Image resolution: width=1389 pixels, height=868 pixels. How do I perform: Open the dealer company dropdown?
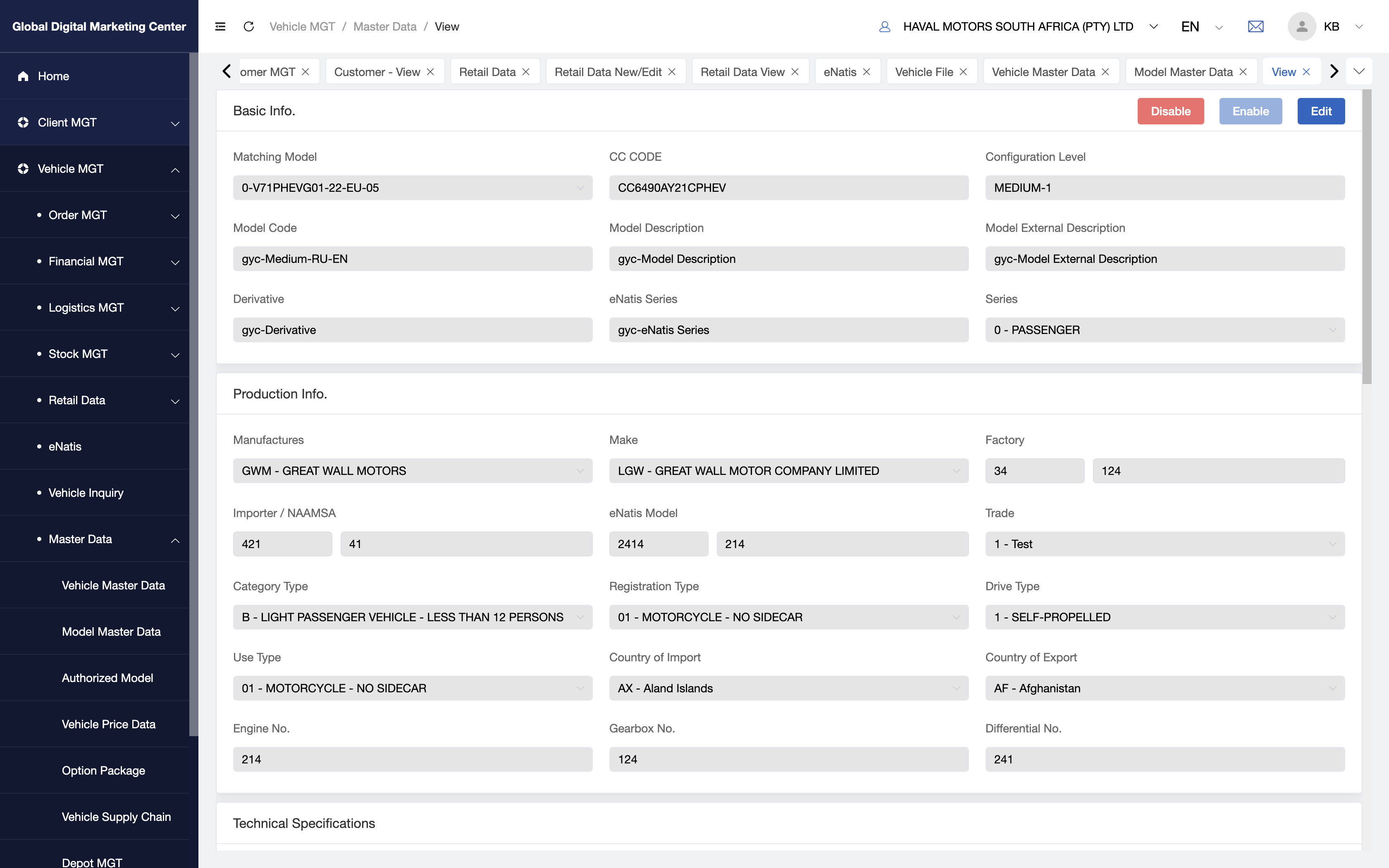tap(1154, 26)
